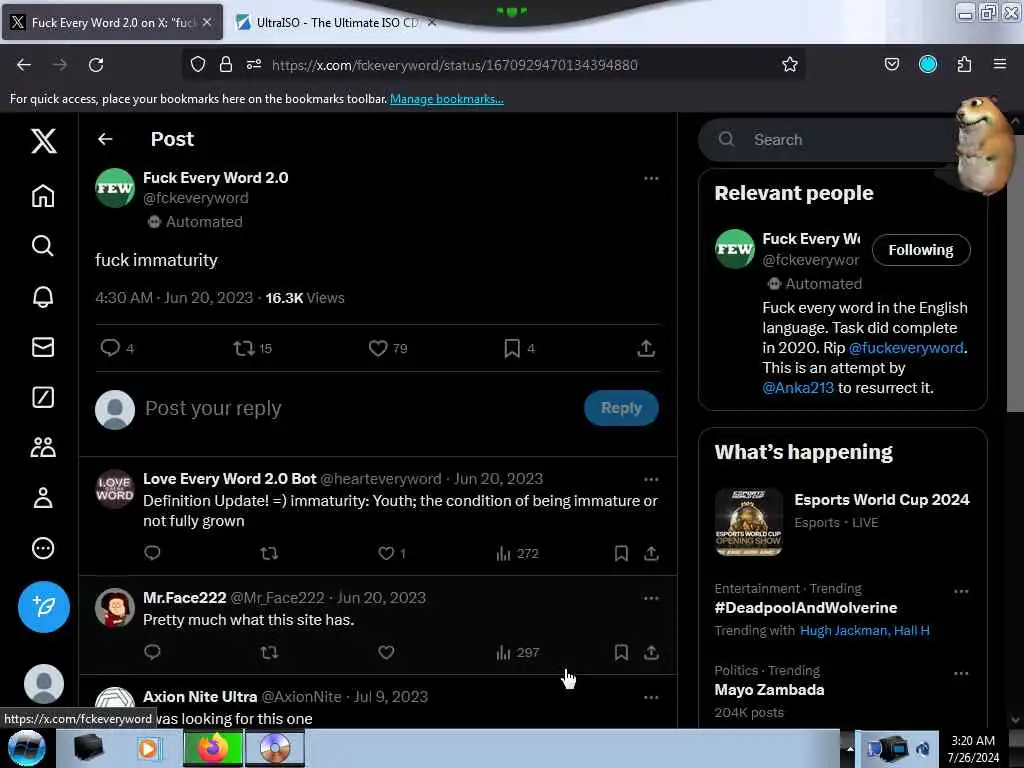View analytics of reply with 272 views
Image resolution: width=1024 pixels, height=768 pixels.
tap(517, 553)
